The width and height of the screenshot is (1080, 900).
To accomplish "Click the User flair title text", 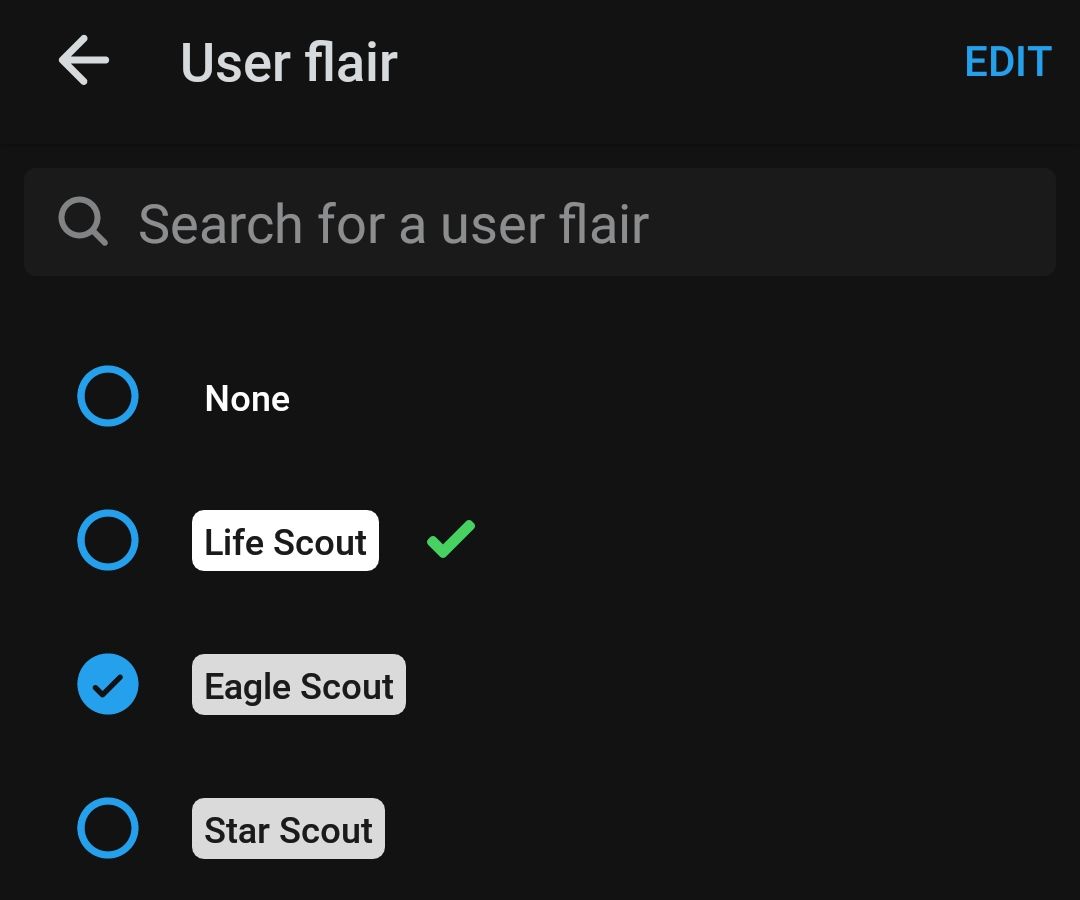I will coord(288,62).
